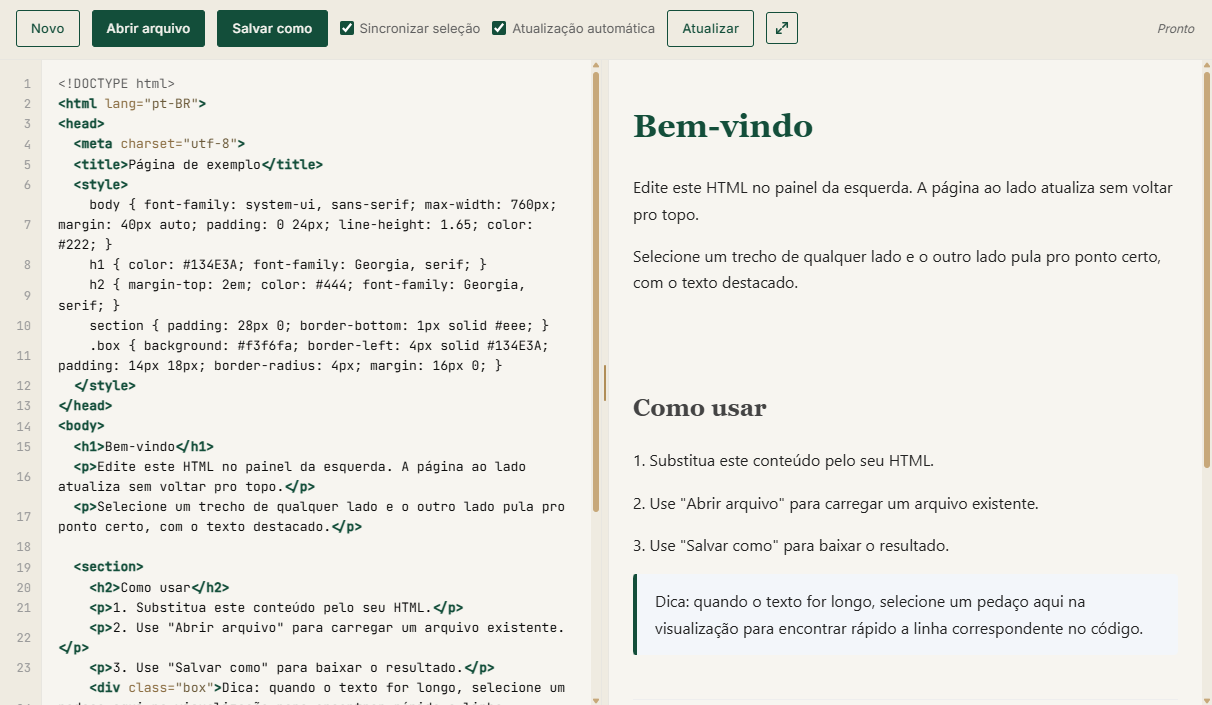Click the "1. Substitua este conteúdo" preview line
Viewport: 1212px width, 705px height.
pyautogui.click(x=783, y=461)
